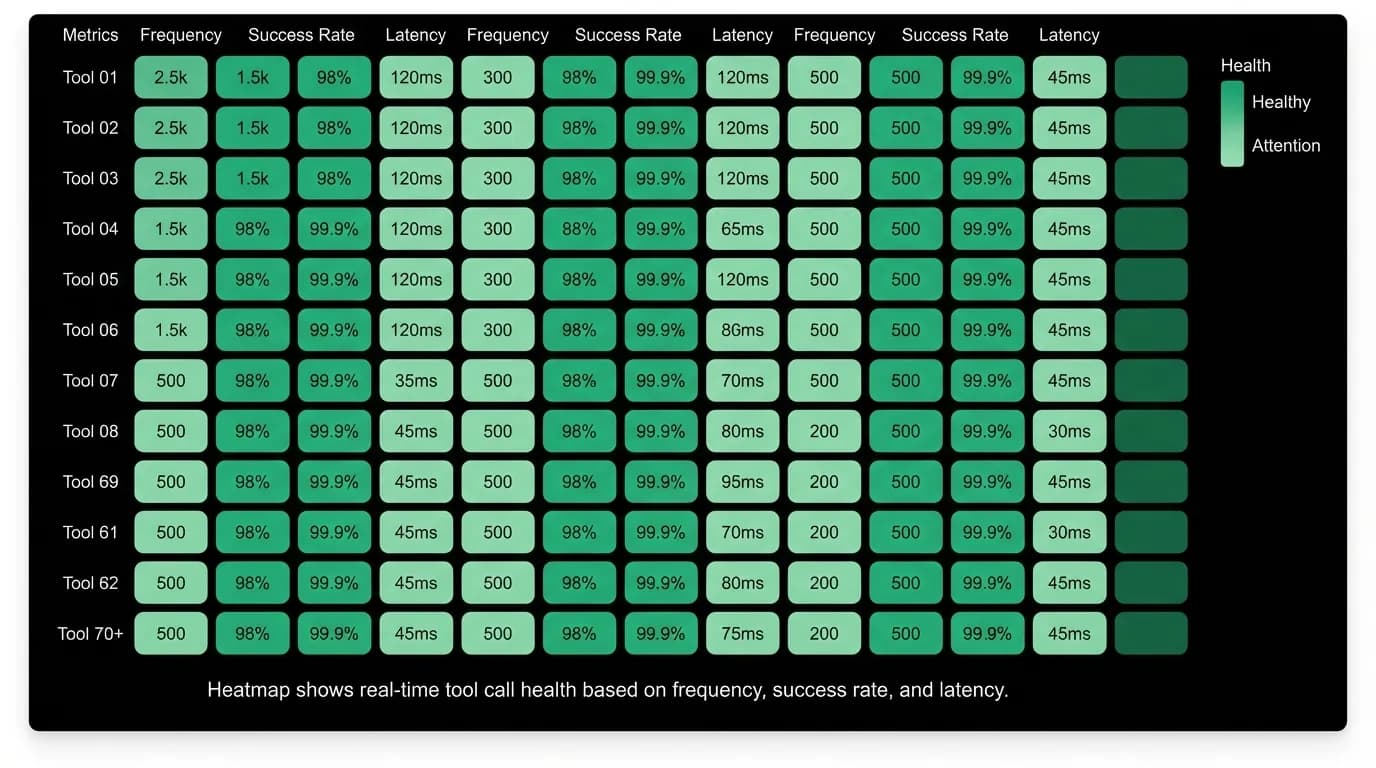Click the Health gradient color bar
Screen dimensions: 1376x768
(x=1232, y=124)
